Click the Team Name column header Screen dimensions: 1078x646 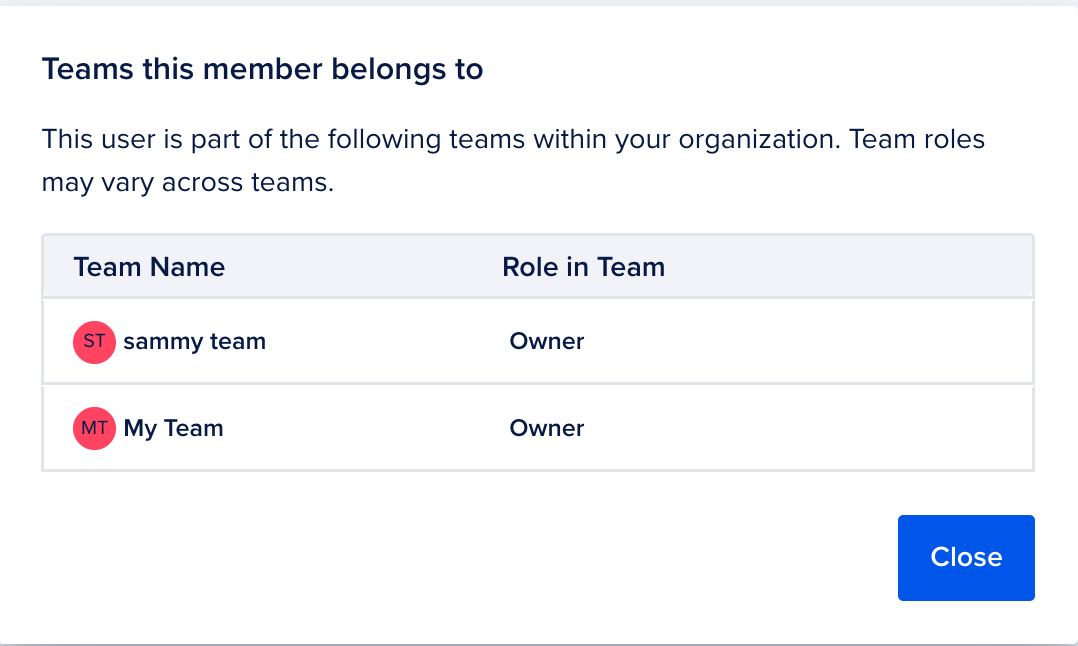pyautogui.click(x=149, y=267)
